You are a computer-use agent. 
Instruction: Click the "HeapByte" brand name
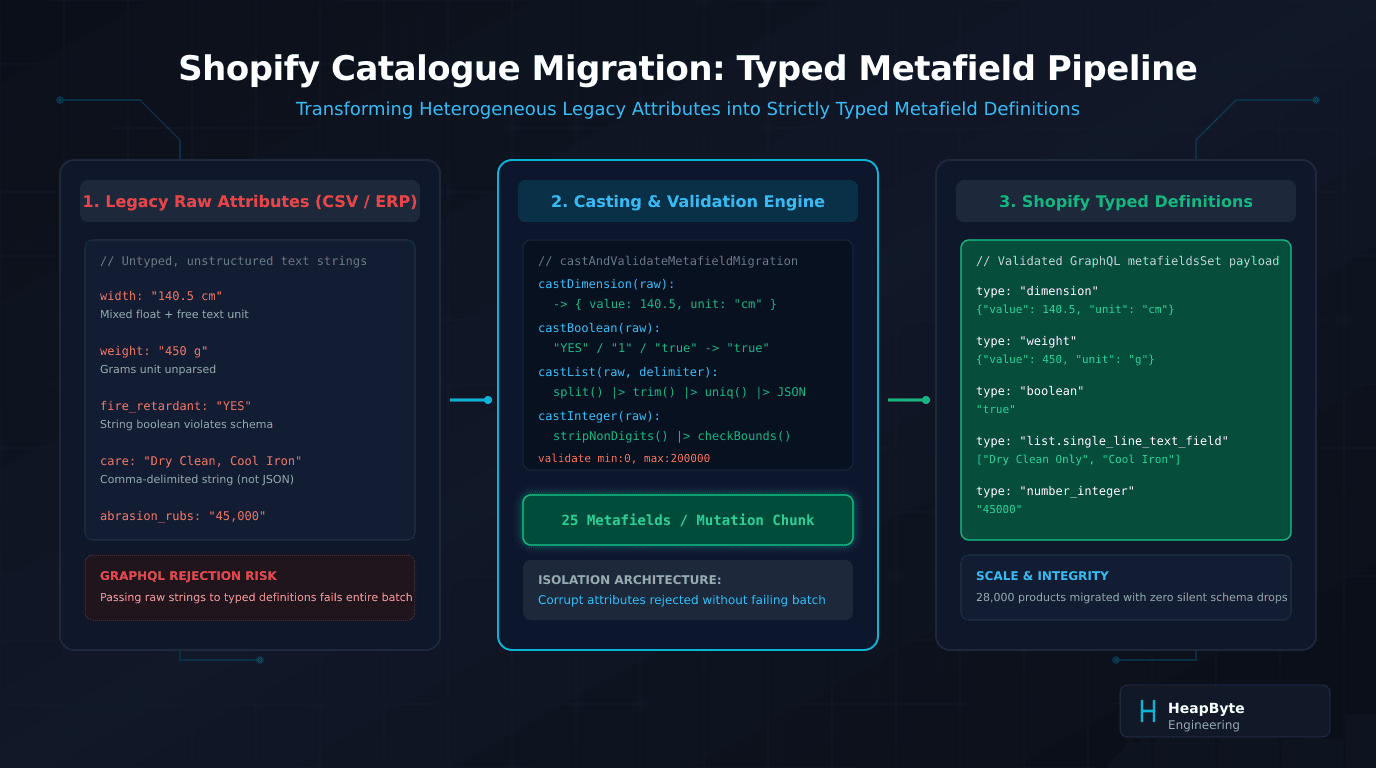pos(1206,708)
